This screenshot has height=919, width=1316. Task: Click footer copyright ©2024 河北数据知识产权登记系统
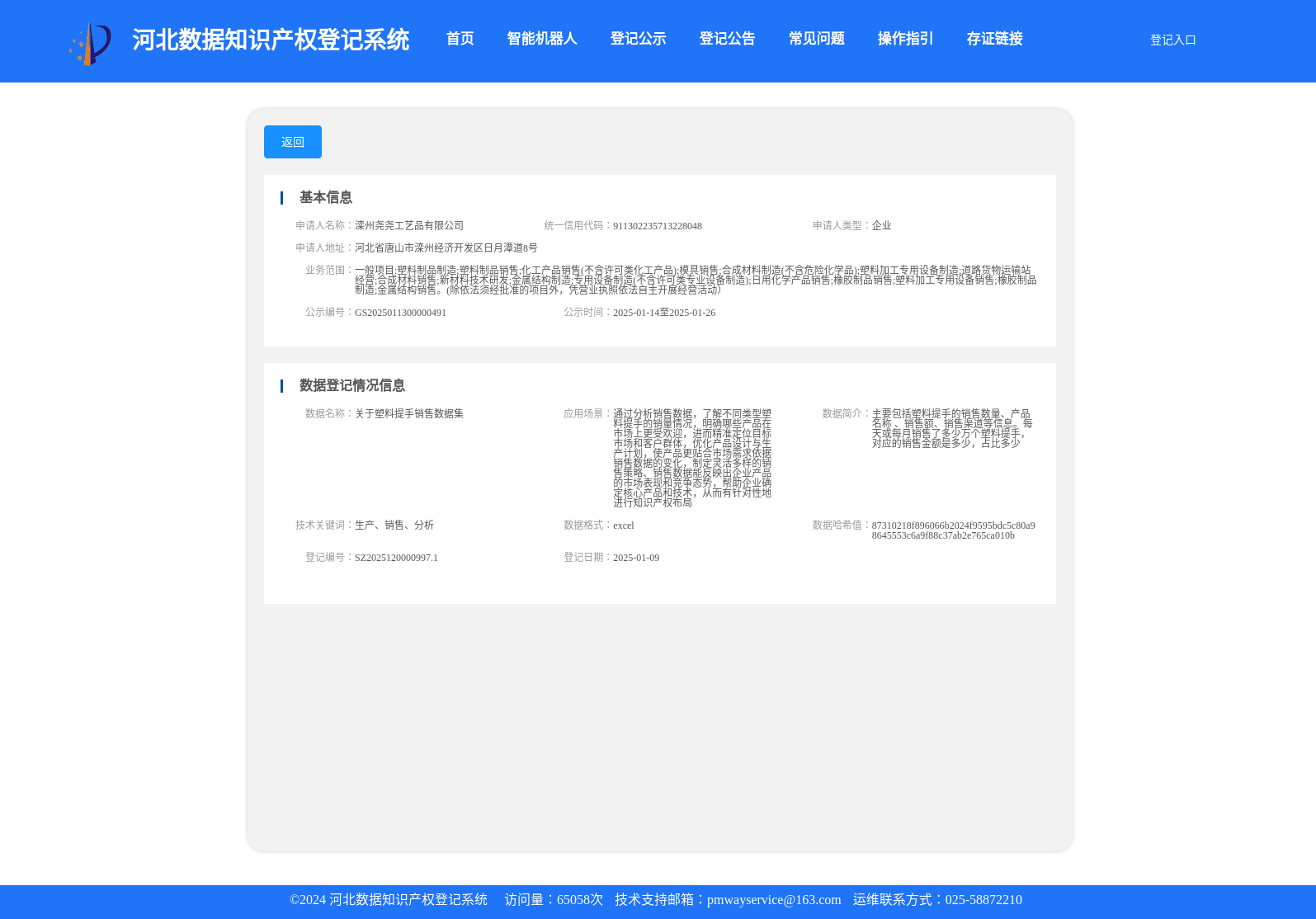389,900
